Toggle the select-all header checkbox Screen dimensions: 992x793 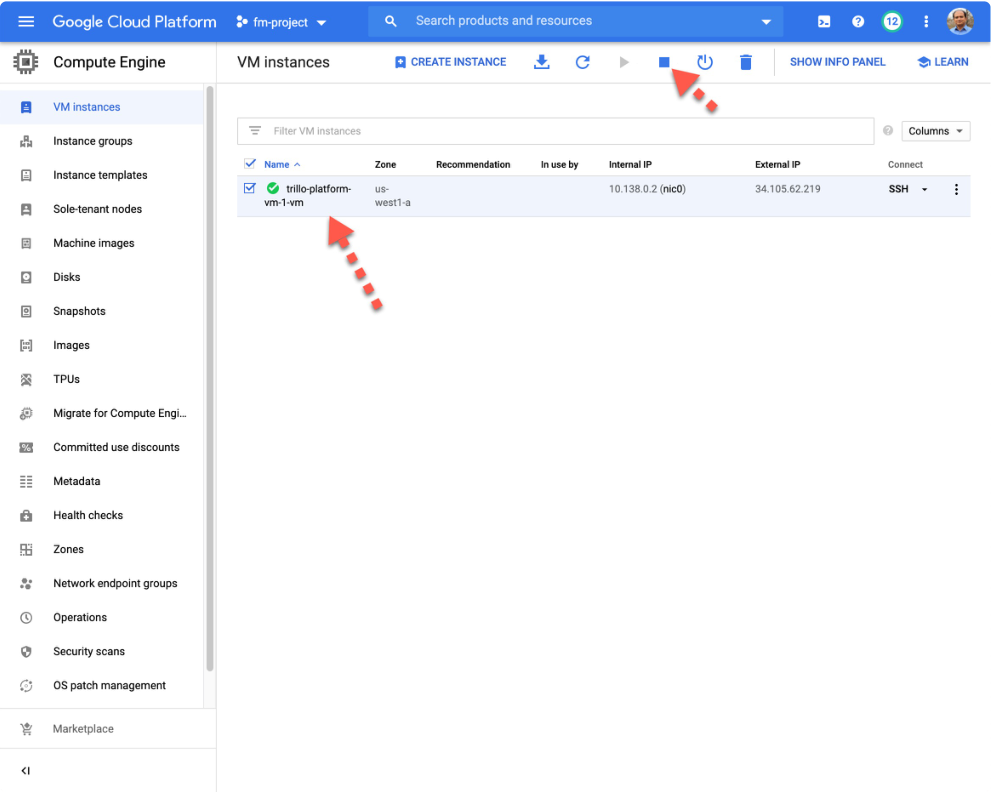pyautogui.click(x=250, y=164)
